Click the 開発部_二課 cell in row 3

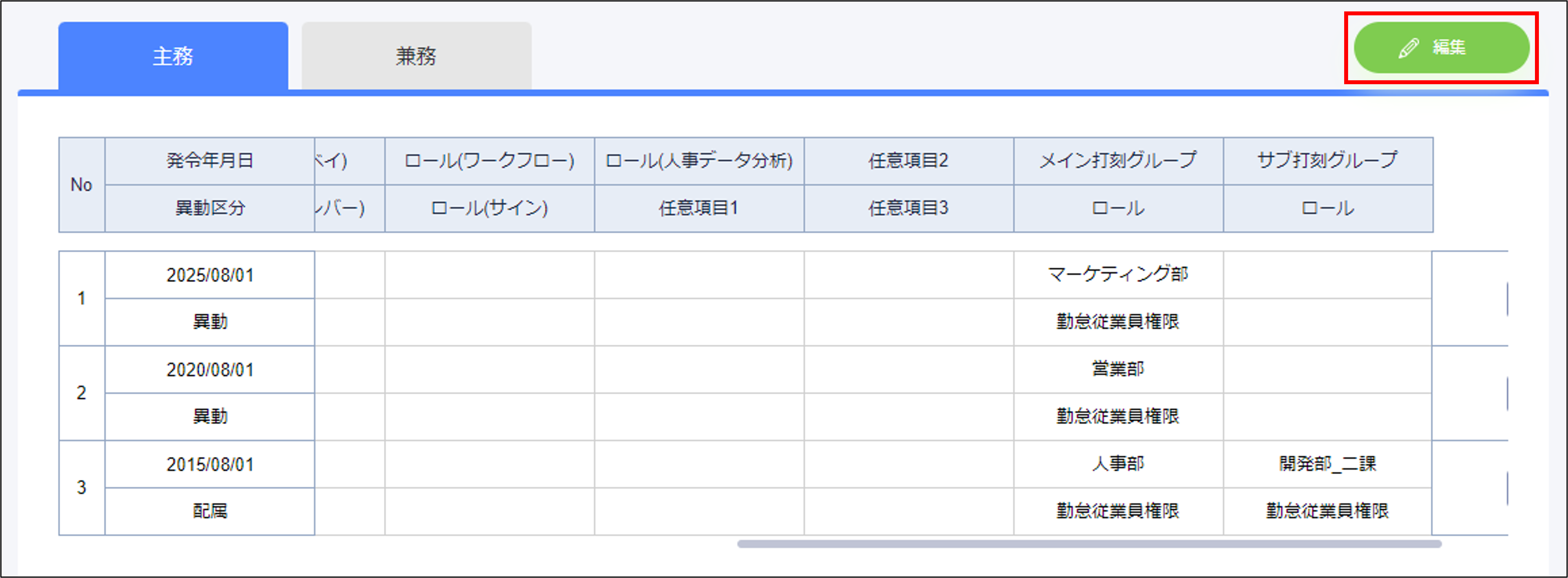point(1327,464)
